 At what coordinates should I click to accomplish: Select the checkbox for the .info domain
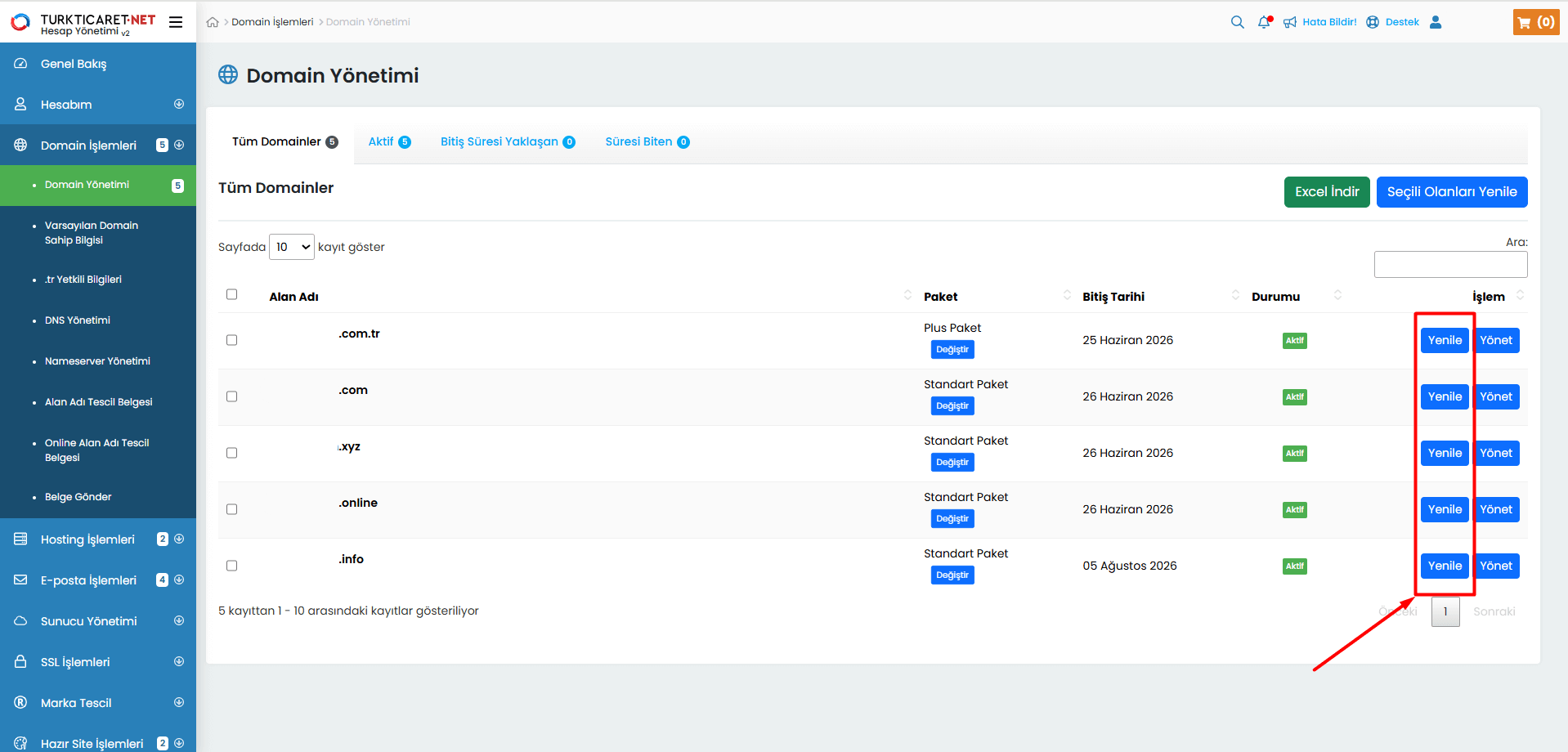point(232,566)
